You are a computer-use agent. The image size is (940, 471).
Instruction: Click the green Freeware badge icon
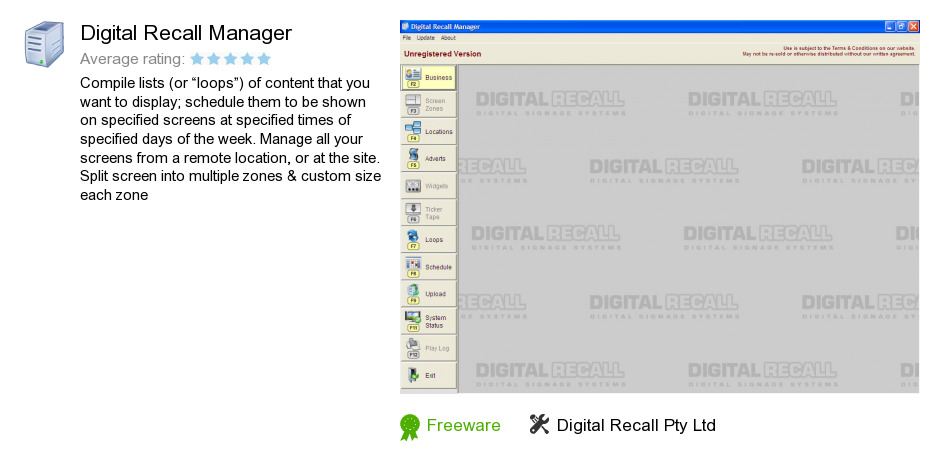[410, 427]
